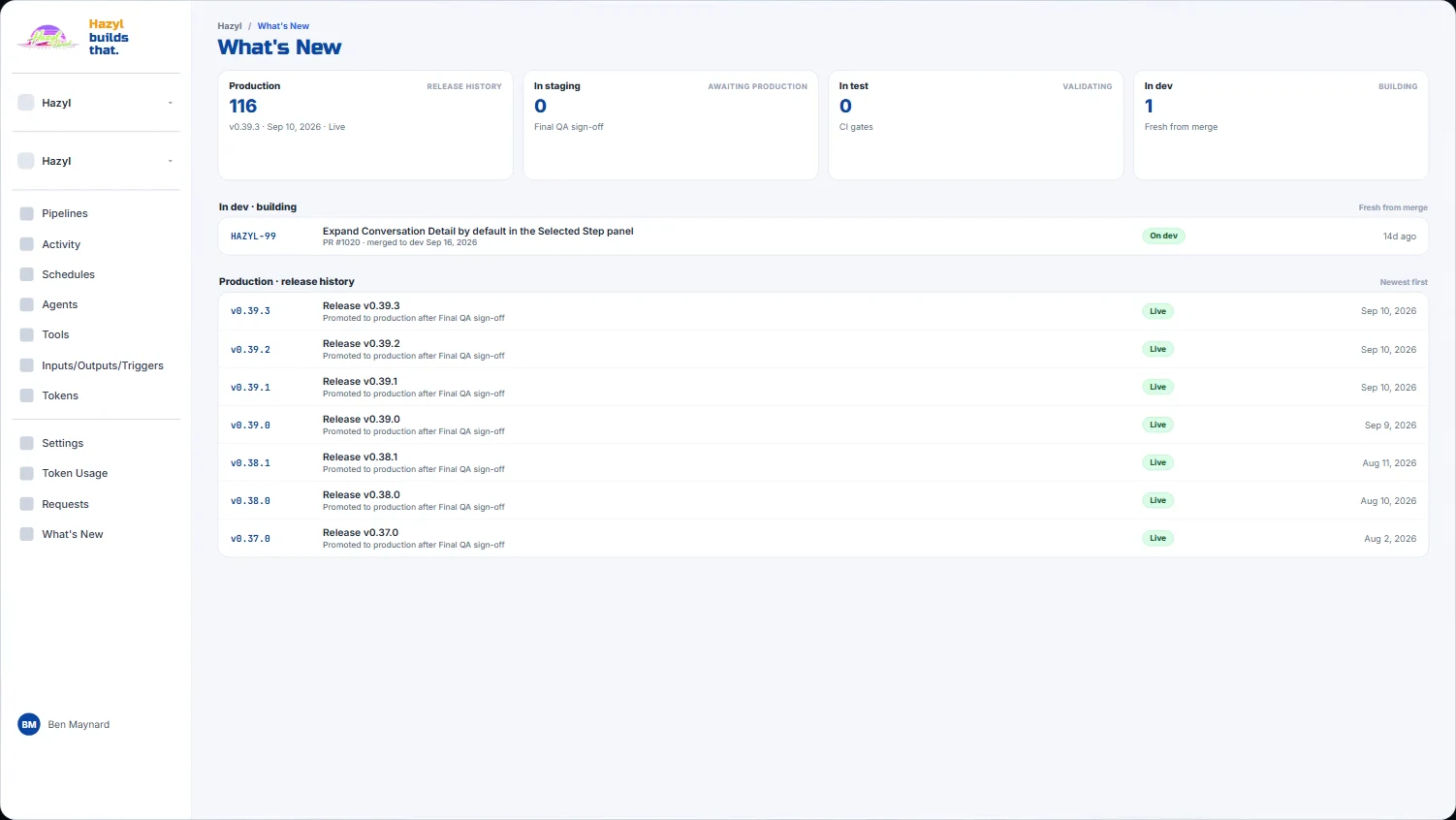The width and height of the screenshot is (1456, 820).
Task: Click the RELEASE HISTORY label on Production card
Action: coord(464,86)
